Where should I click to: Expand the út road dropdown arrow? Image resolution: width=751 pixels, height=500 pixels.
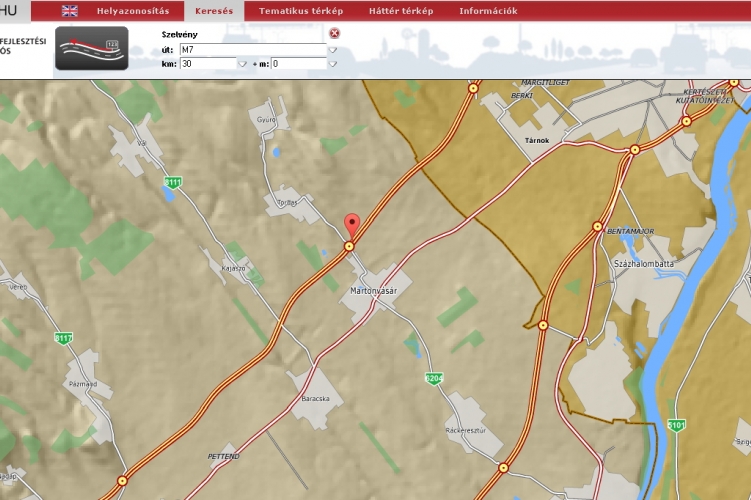[x=333, y=49]
